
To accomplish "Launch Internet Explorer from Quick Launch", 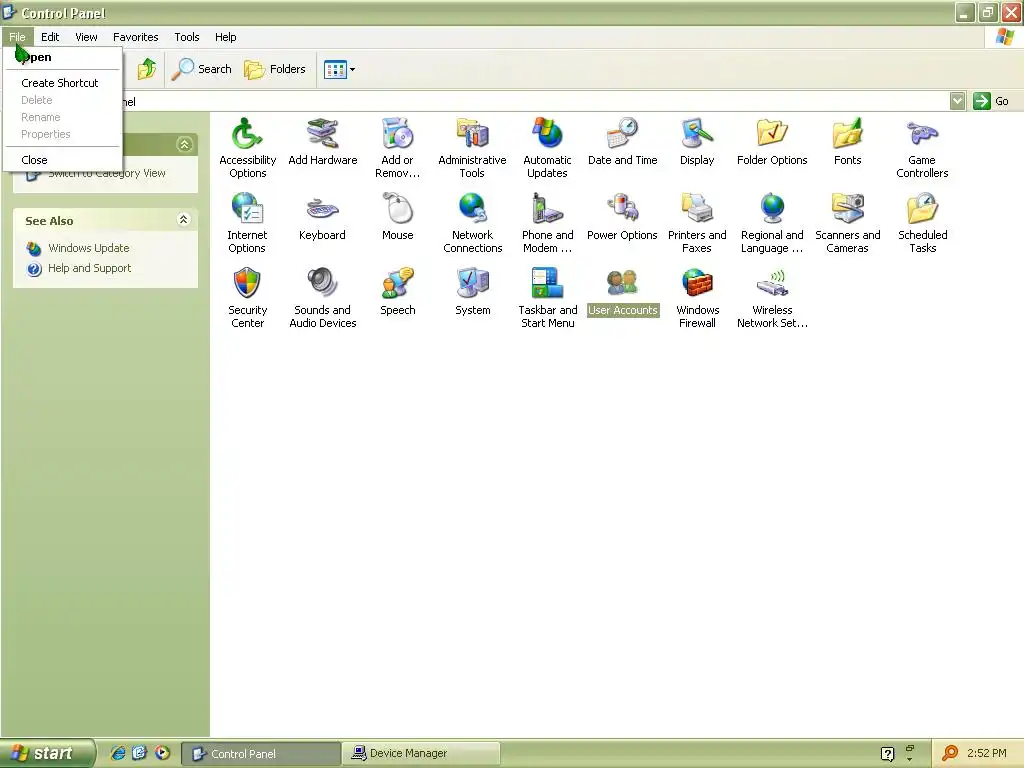I will [x=118, y=753].
